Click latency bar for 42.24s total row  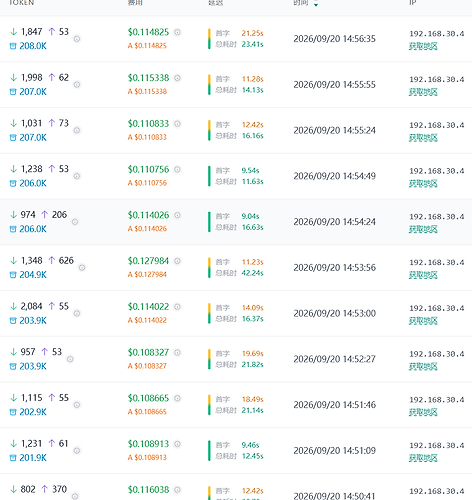click(x=209, y=268)
